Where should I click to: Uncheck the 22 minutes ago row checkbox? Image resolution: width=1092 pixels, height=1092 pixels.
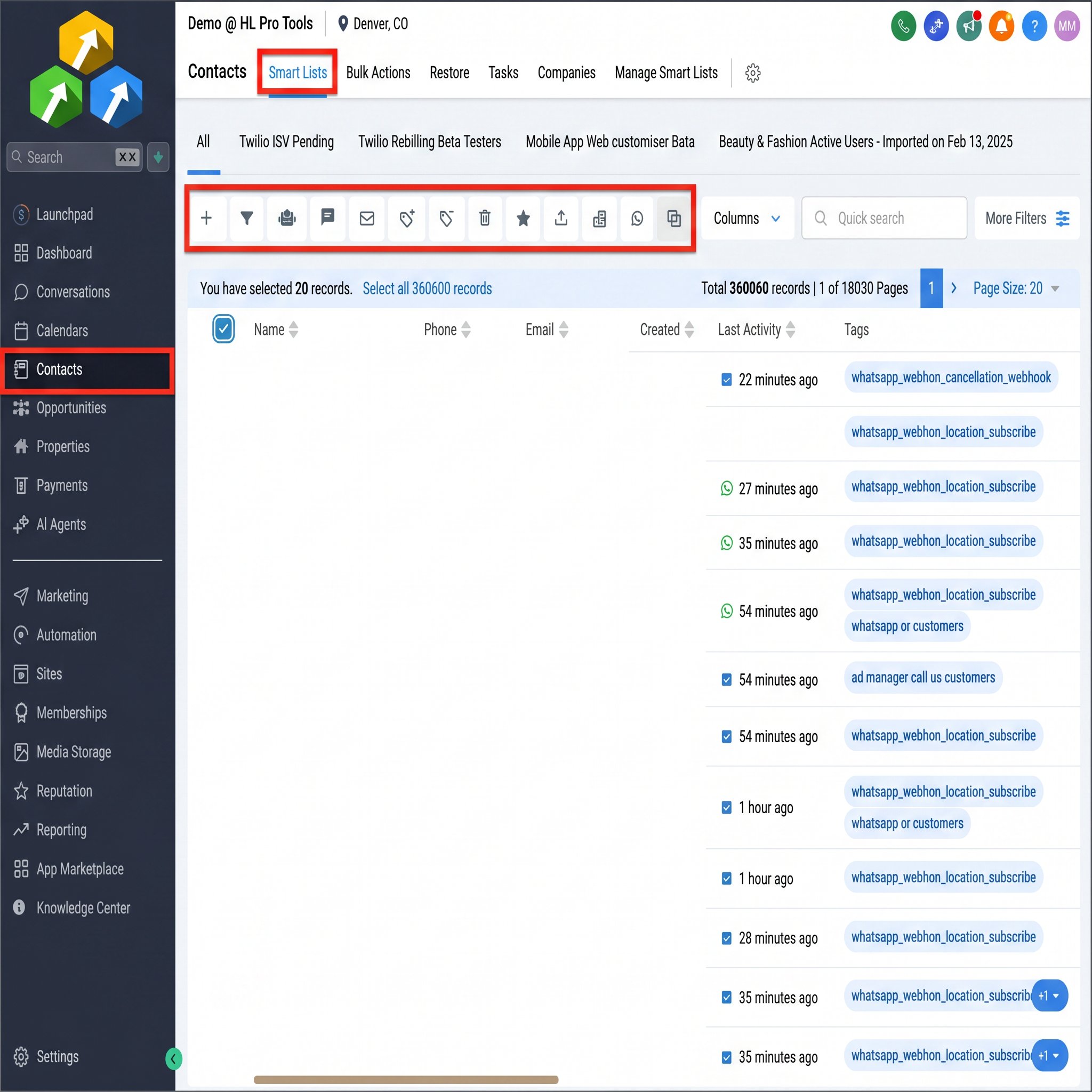coord(727,379)
